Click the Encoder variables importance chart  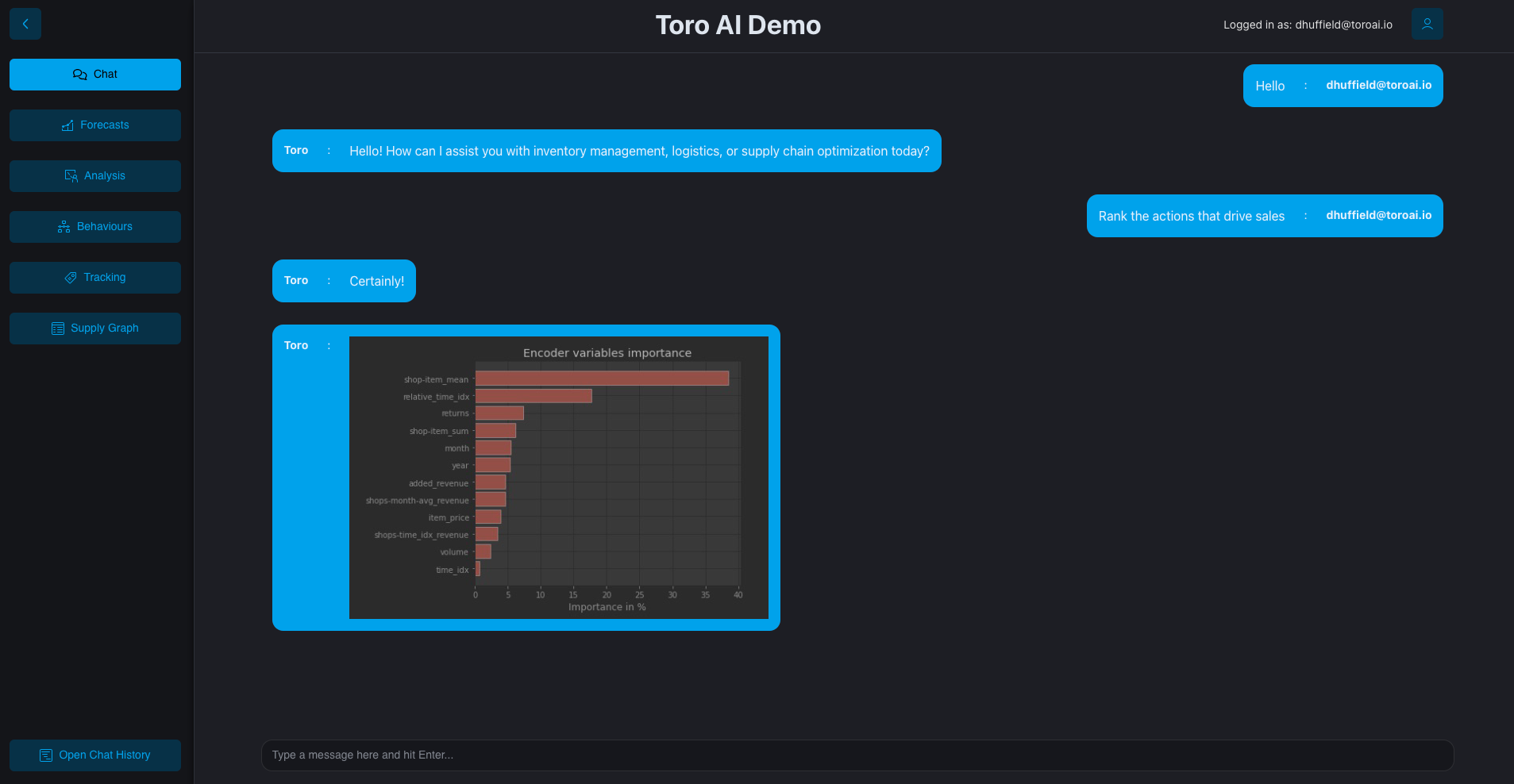coord(559,477)
